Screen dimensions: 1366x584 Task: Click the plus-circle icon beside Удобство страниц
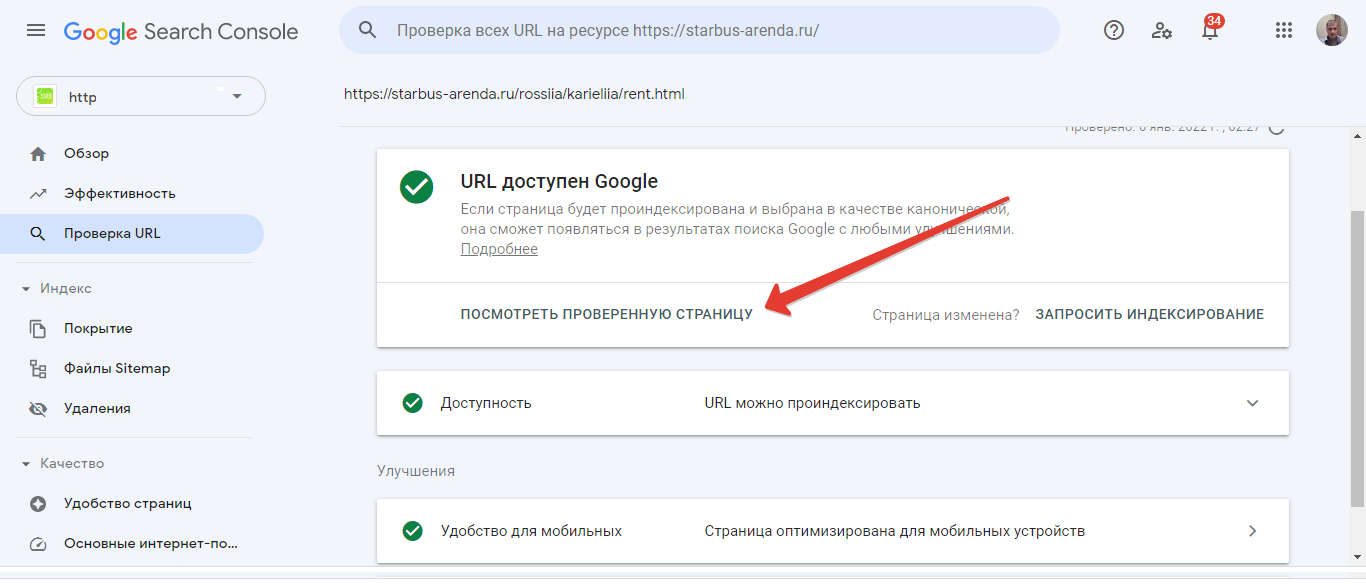(x=38, y=504)
